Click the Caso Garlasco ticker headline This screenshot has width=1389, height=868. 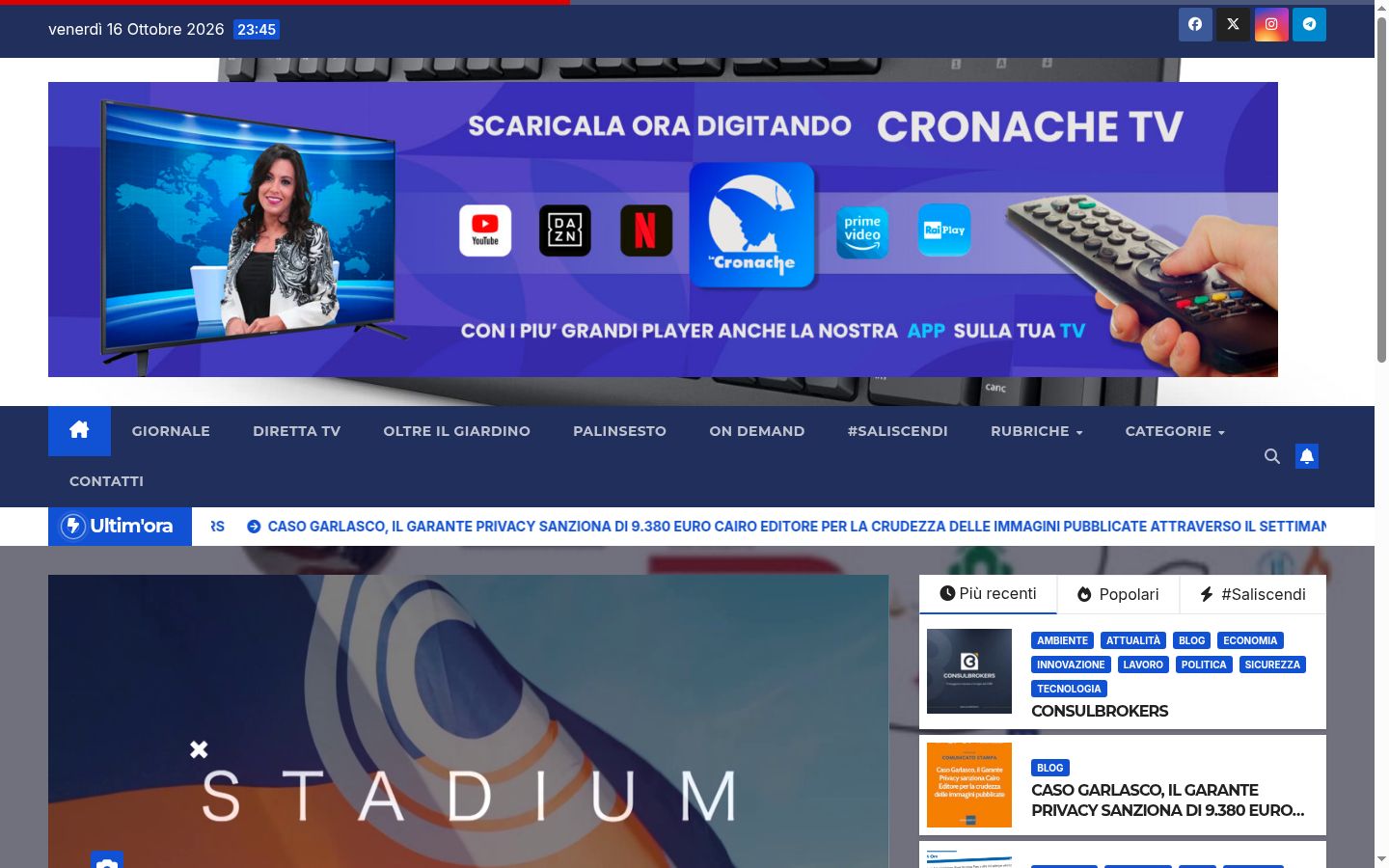[x=797, y=527]
